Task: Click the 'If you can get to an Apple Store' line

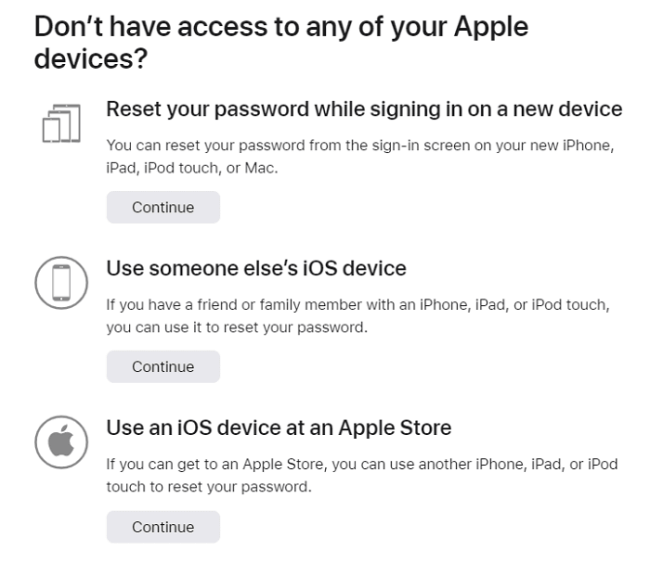Action: point(362,465)
